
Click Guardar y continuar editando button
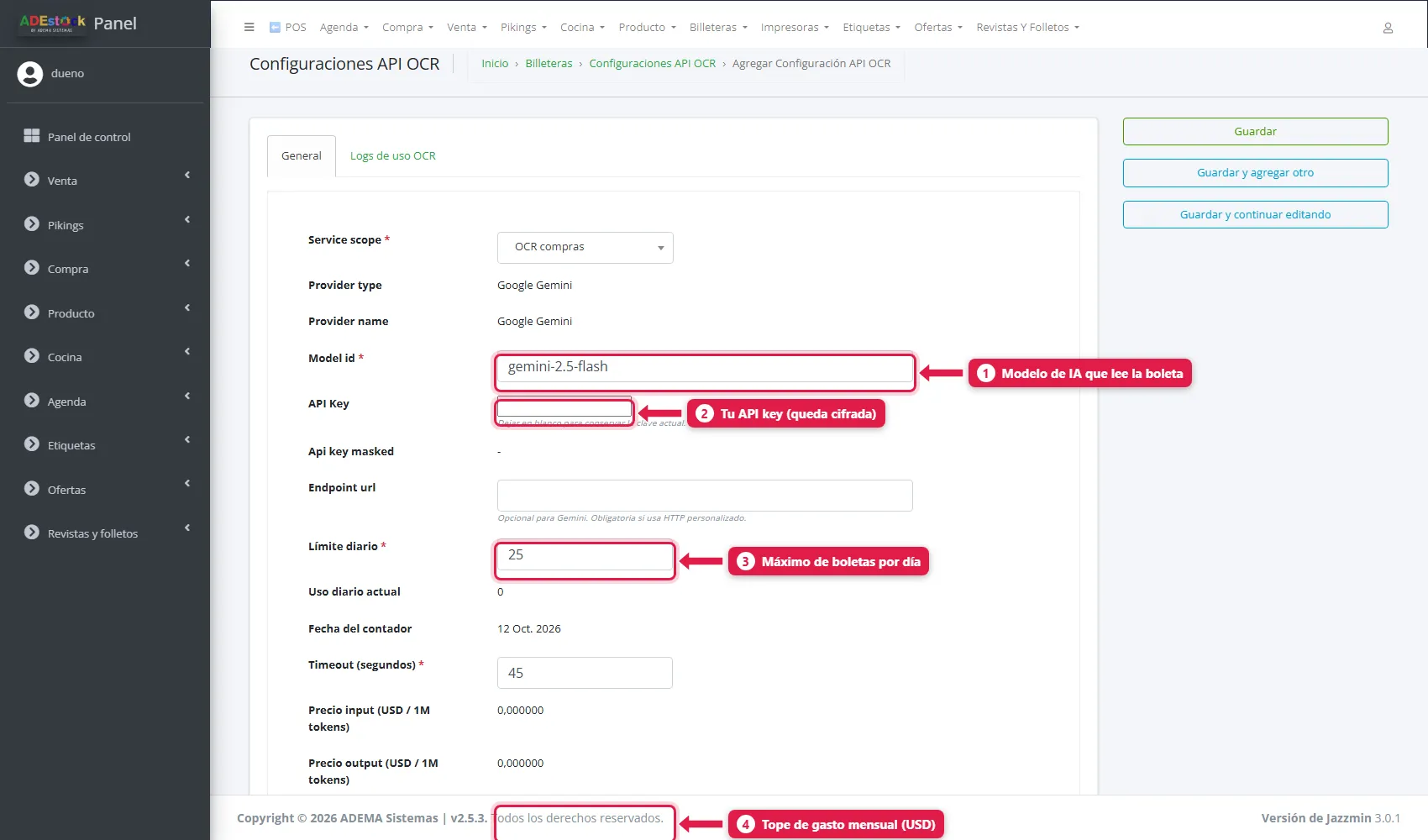pyautogui.click(x=1255, y=215)
